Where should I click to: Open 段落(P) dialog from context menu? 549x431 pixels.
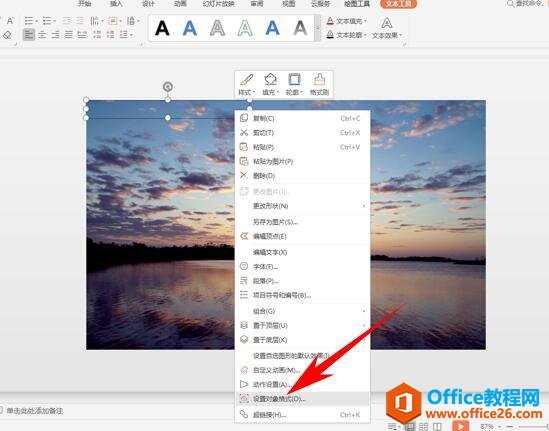coord(303,281)
